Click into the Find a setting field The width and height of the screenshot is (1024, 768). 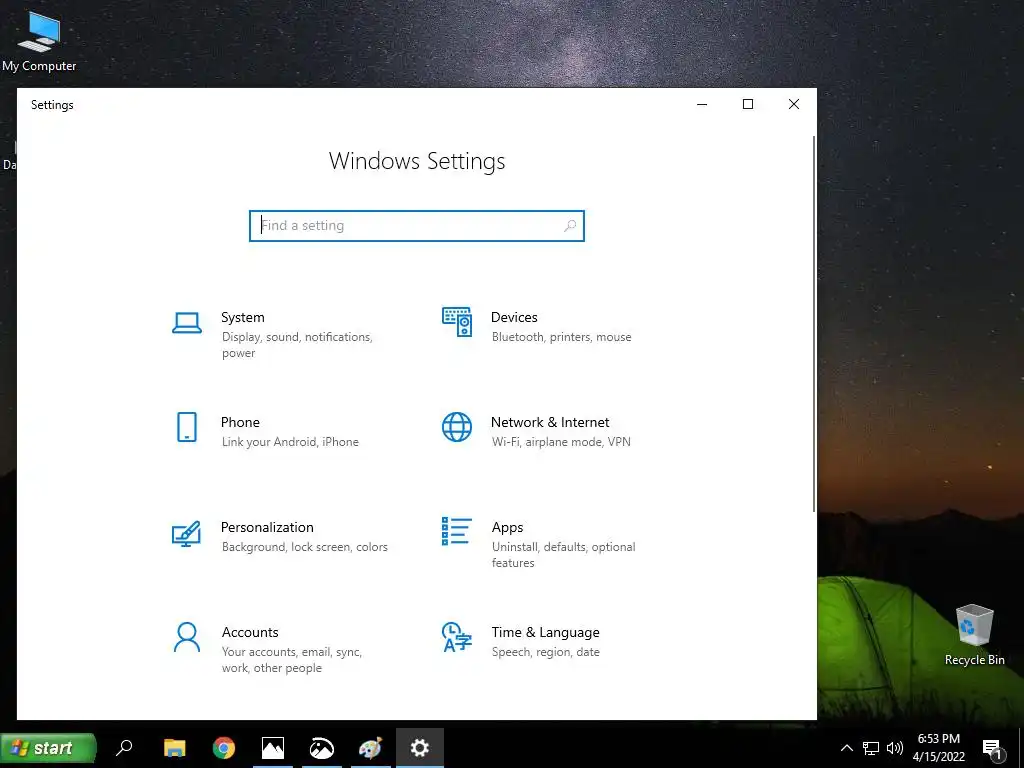tap(417, 225)
